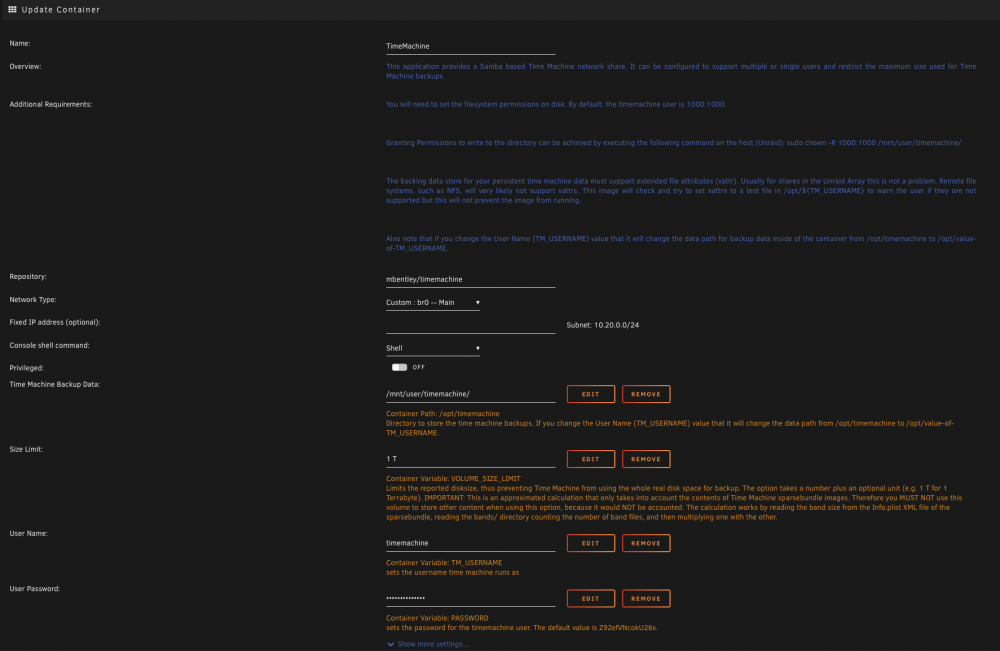Click the 'sets the username time machine runs as' text
Viewport: 1000px width, 651px height.
point(452,573)
